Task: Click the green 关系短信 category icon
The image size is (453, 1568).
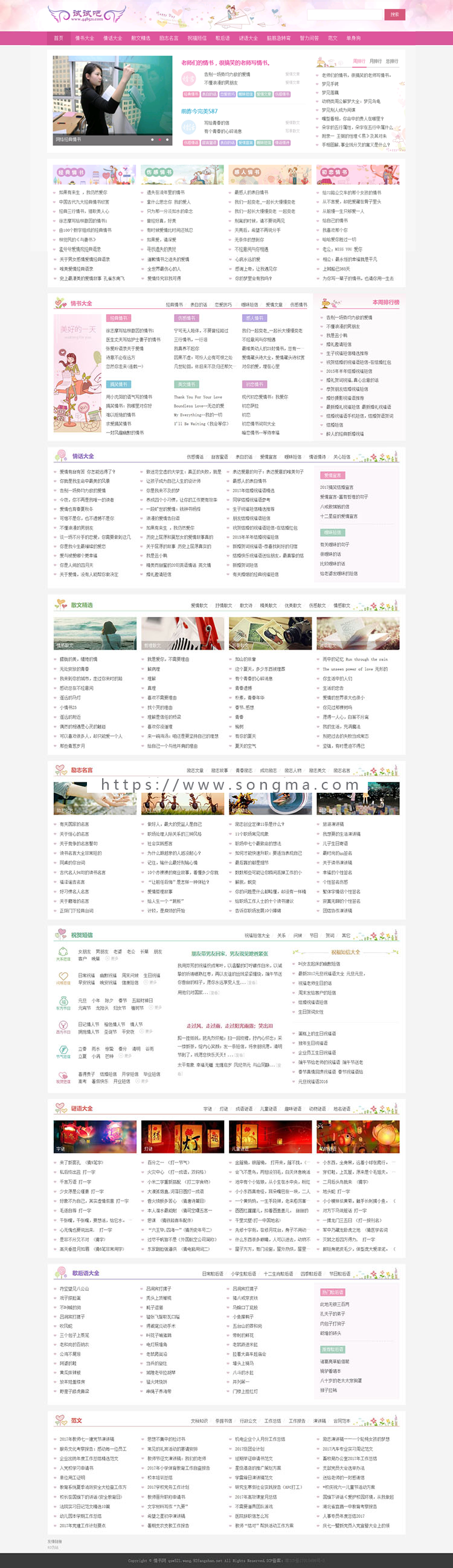Action: 63,953
